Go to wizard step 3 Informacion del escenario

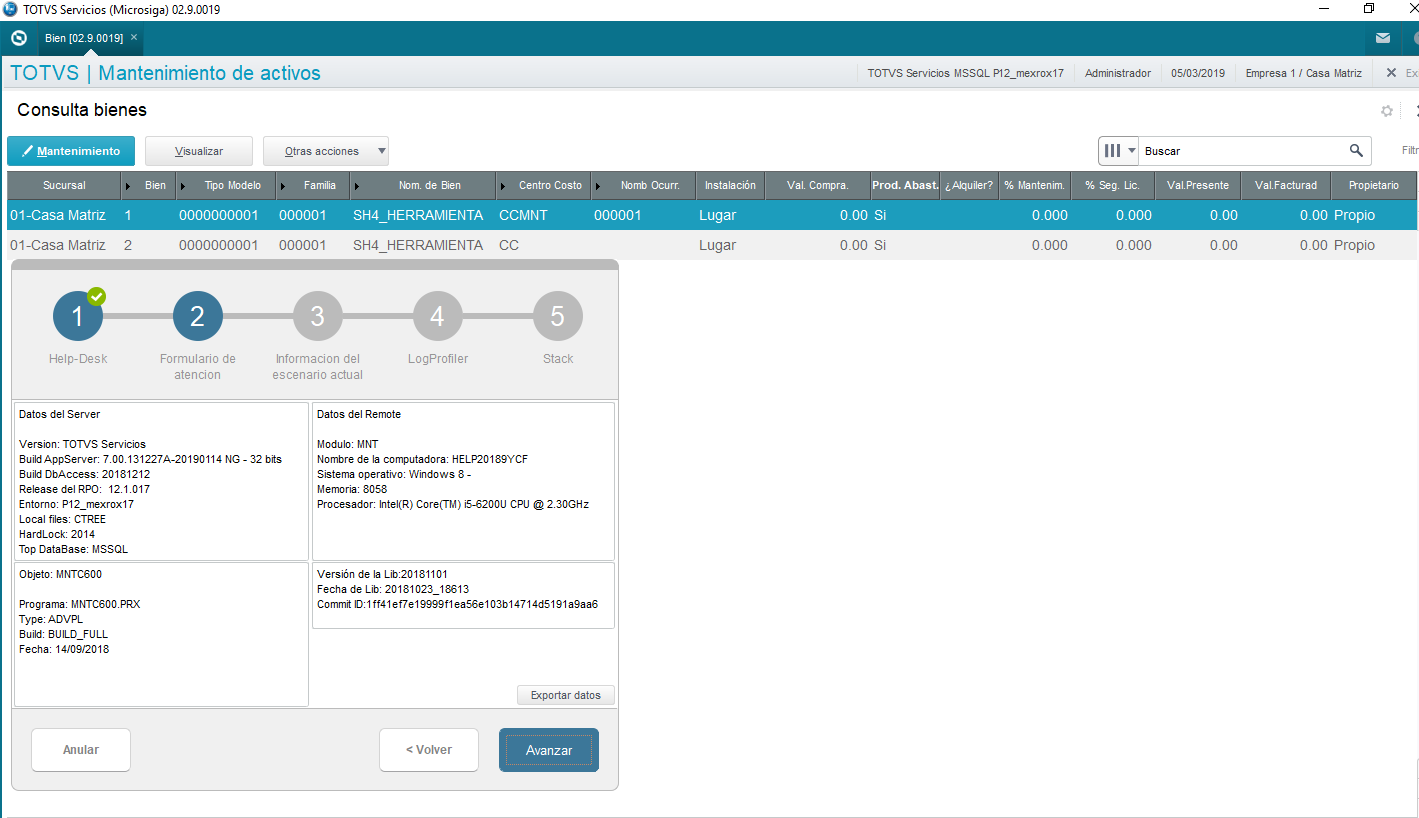tap(318, 317)
